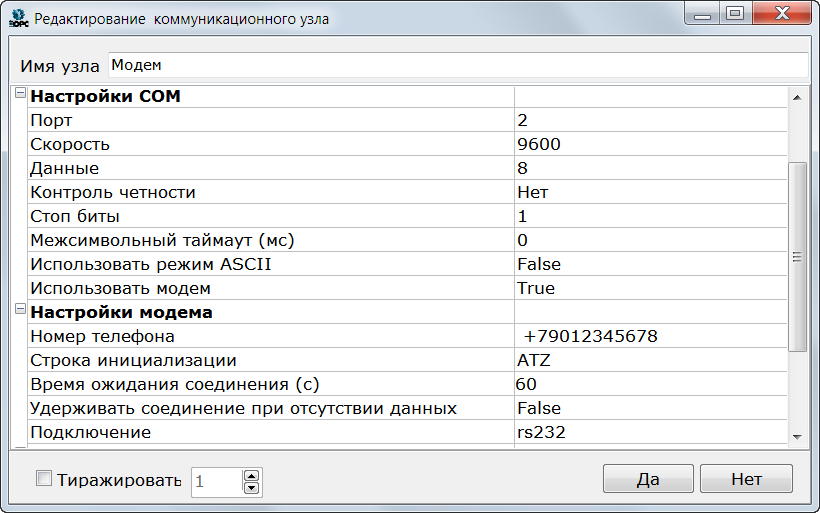Click the Строка инициализации label
820x513 pixels.
pyautogui.click(x=133, y=360)
